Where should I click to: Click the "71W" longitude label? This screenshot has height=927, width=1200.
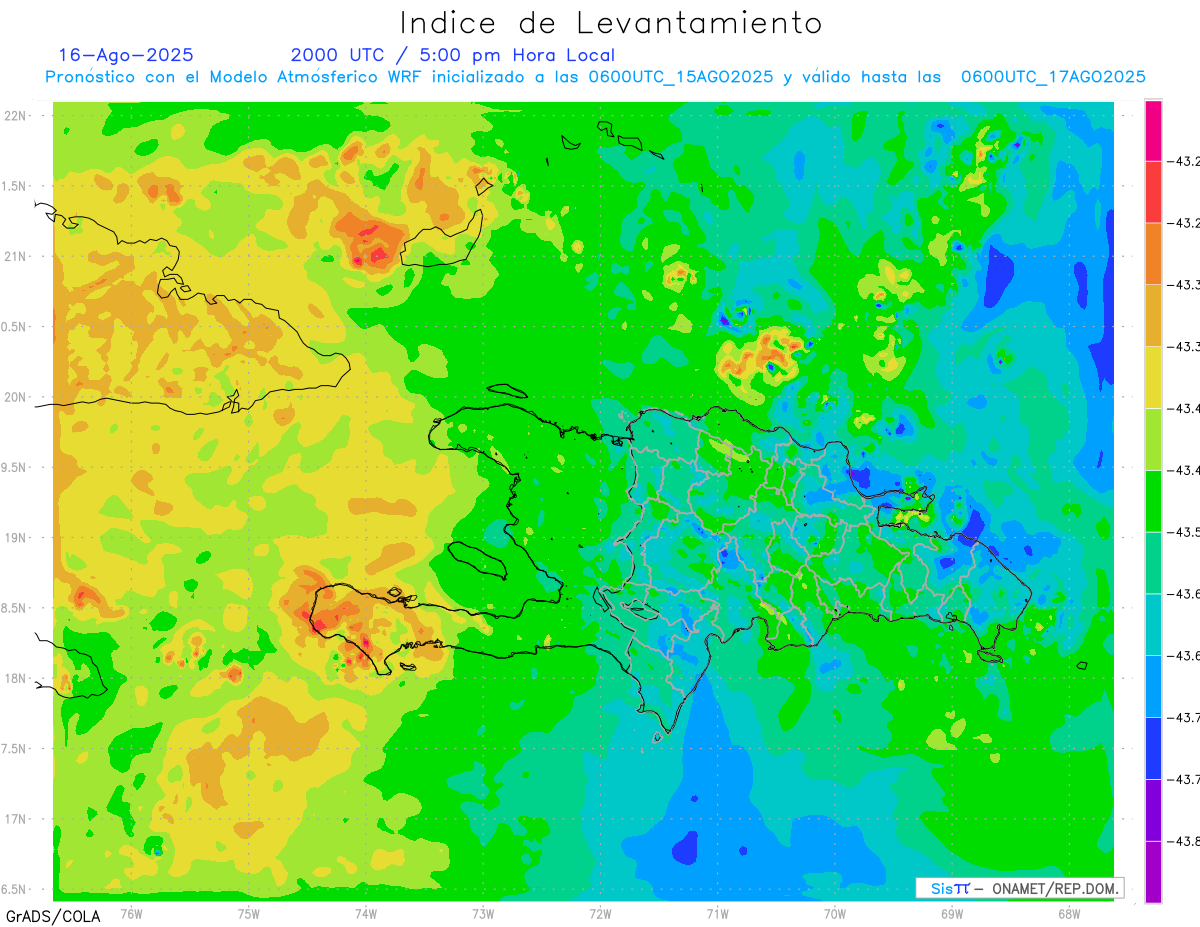[x=717, y=913]
